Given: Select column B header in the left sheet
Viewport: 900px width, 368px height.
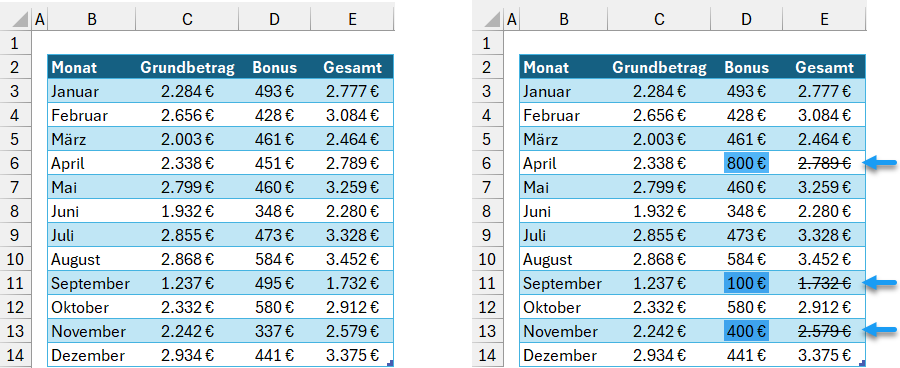Looking at the screenshot, I should (x=91, y=20).
